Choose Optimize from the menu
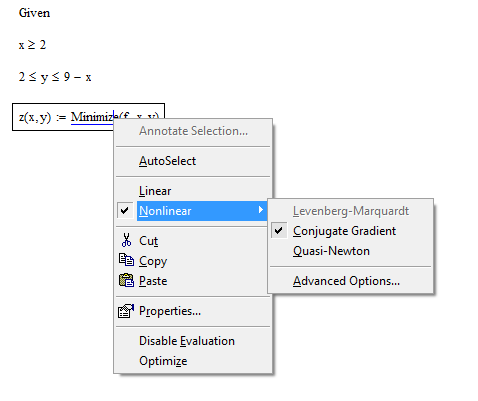This screenshot has height=401, width=478. click(163, 361)
